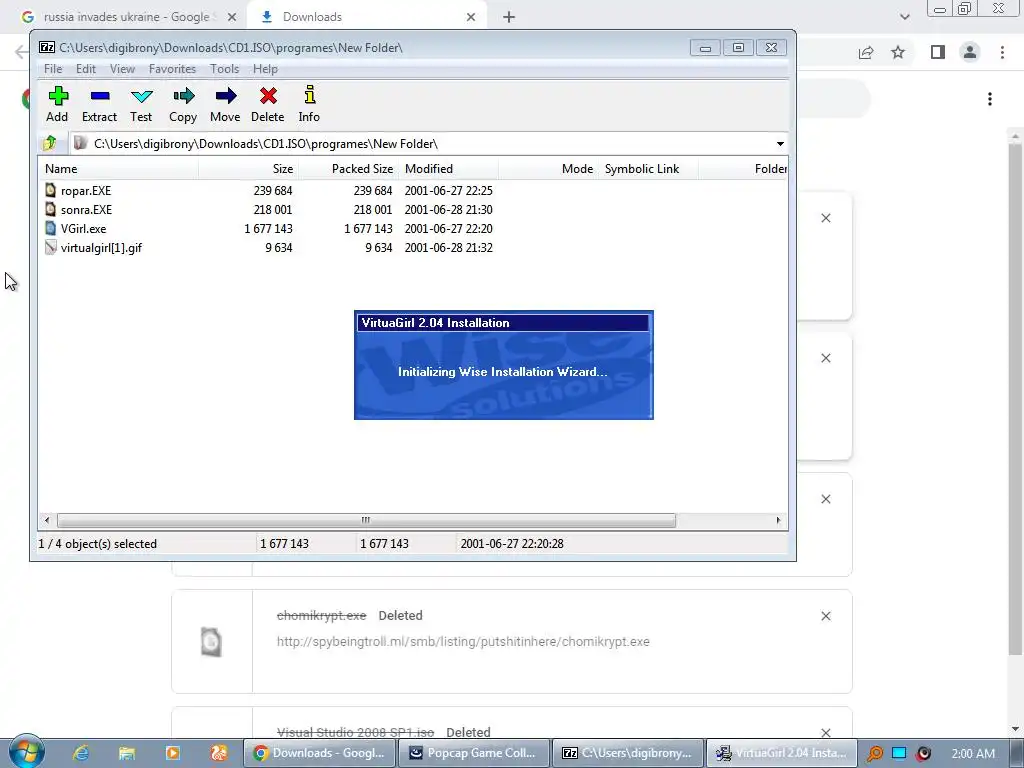1024x768 pixels.
Task: Open the Tools menu
Action: [224, 69]
